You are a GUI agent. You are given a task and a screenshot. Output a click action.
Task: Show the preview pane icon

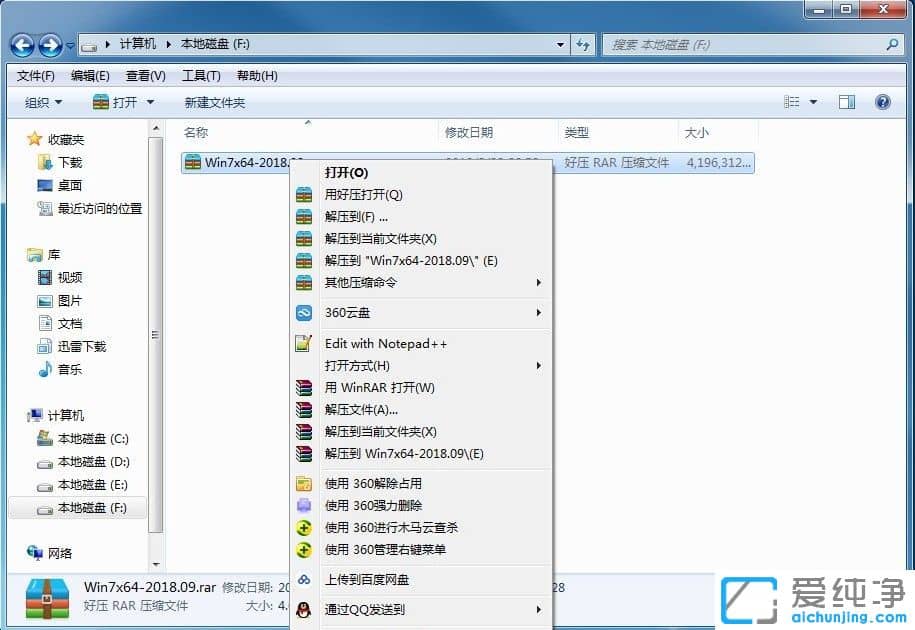846,101
